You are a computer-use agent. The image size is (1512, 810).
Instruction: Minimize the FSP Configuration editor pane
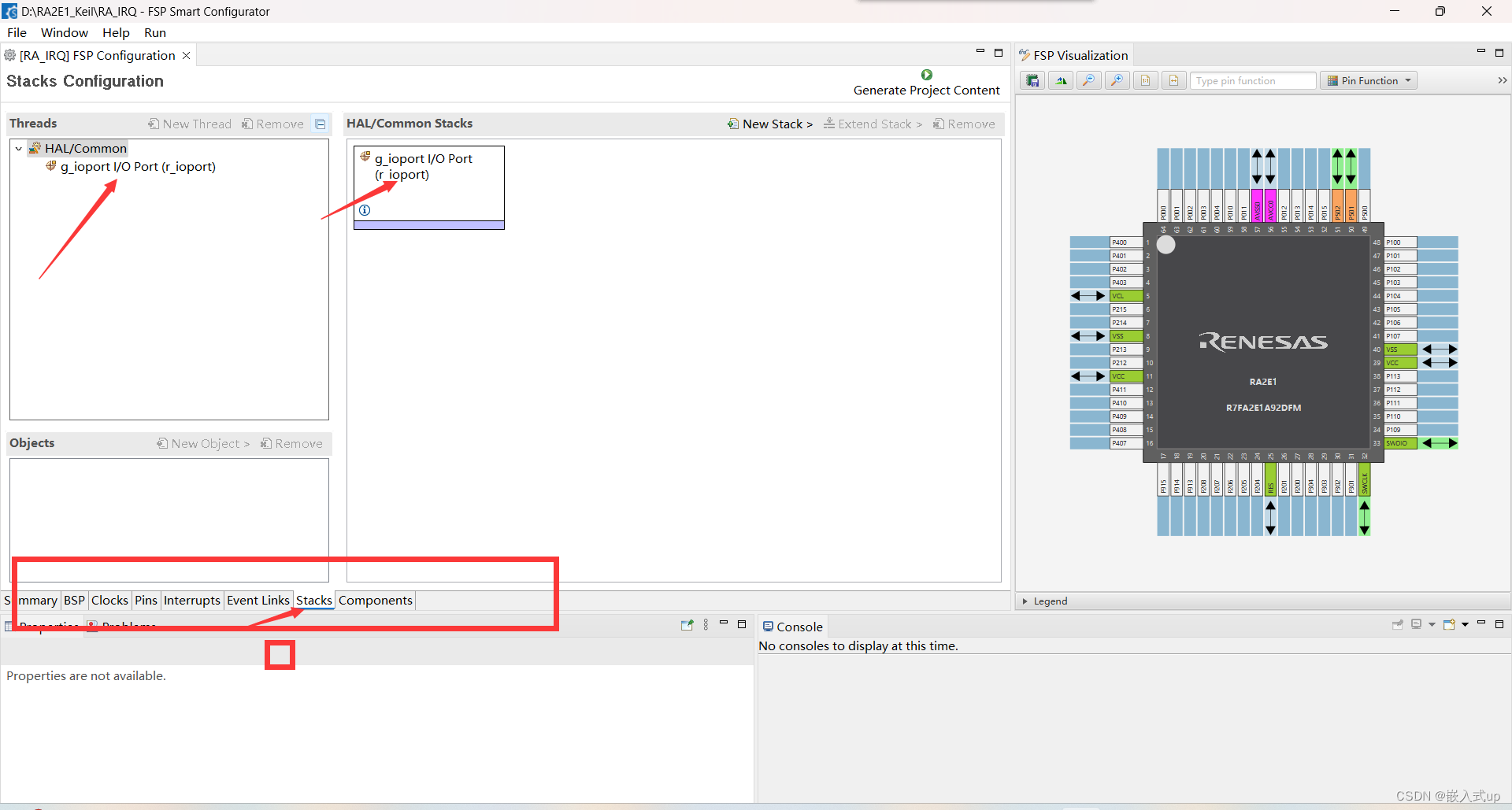click(x=980, y=52)
